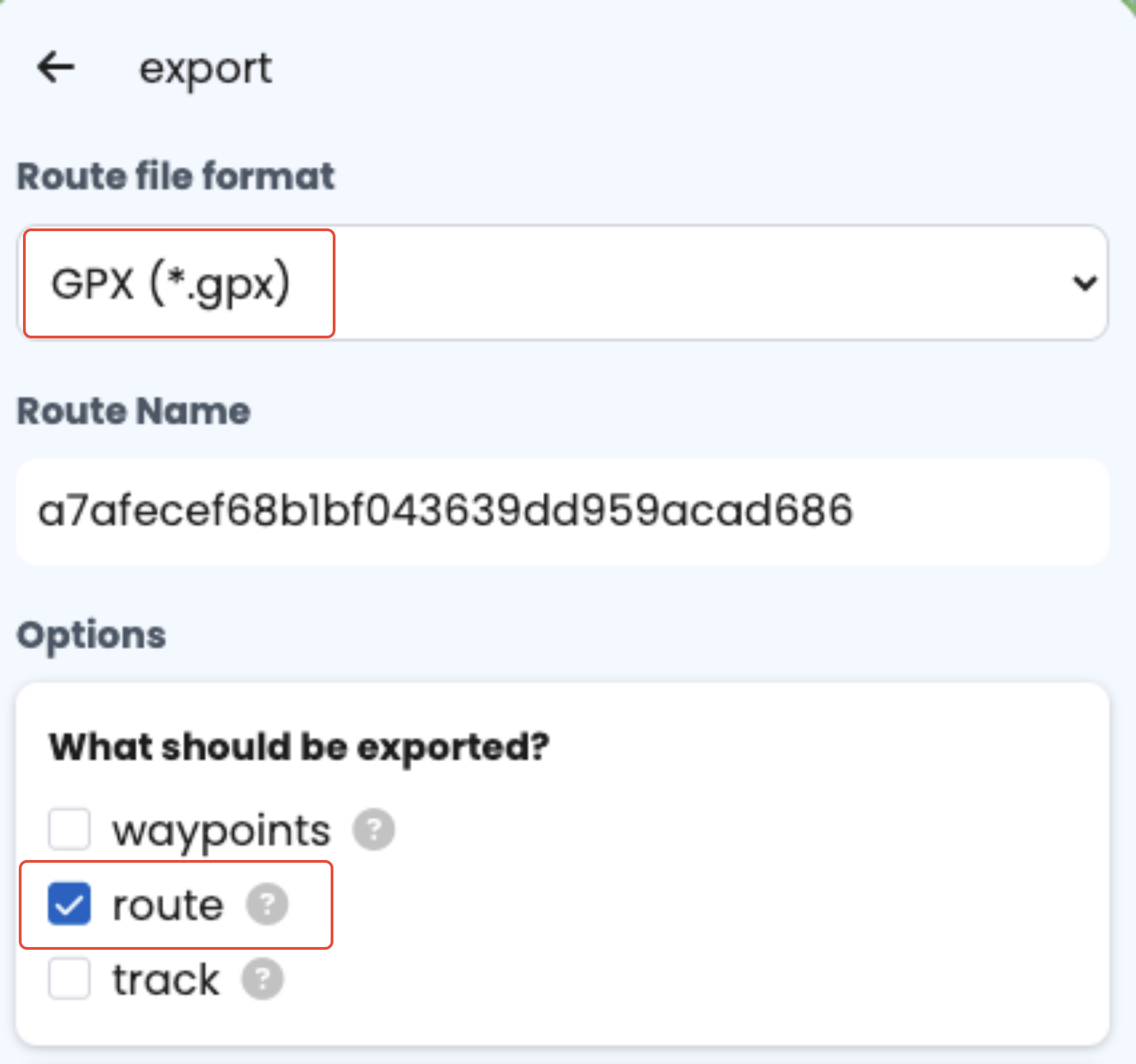The width and height of the screenshot is (1136, 1064).
Task: Enable the waypoints checkbox
Action: click(69, 829)
